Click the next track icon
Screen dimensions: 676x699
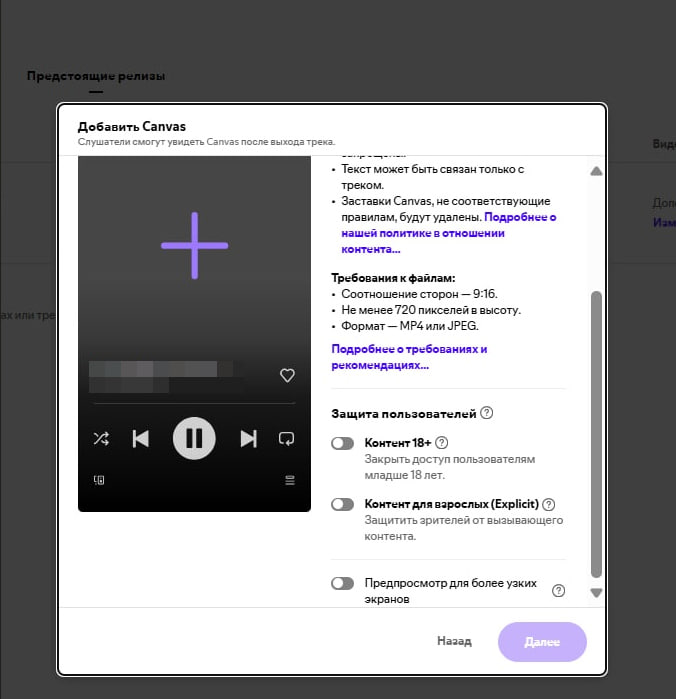[248, 439]
